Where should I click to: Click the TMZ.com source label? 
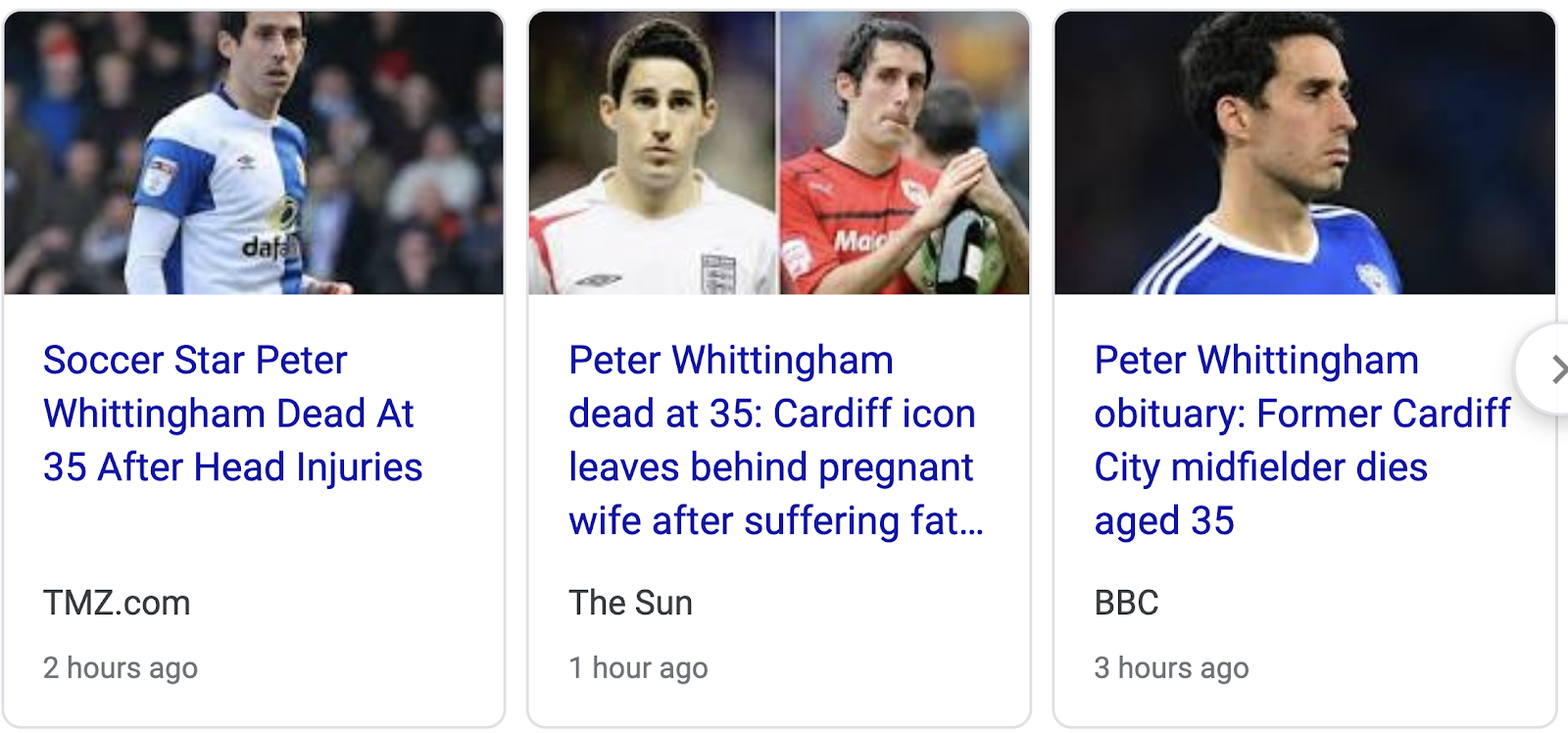coord(117,603)
